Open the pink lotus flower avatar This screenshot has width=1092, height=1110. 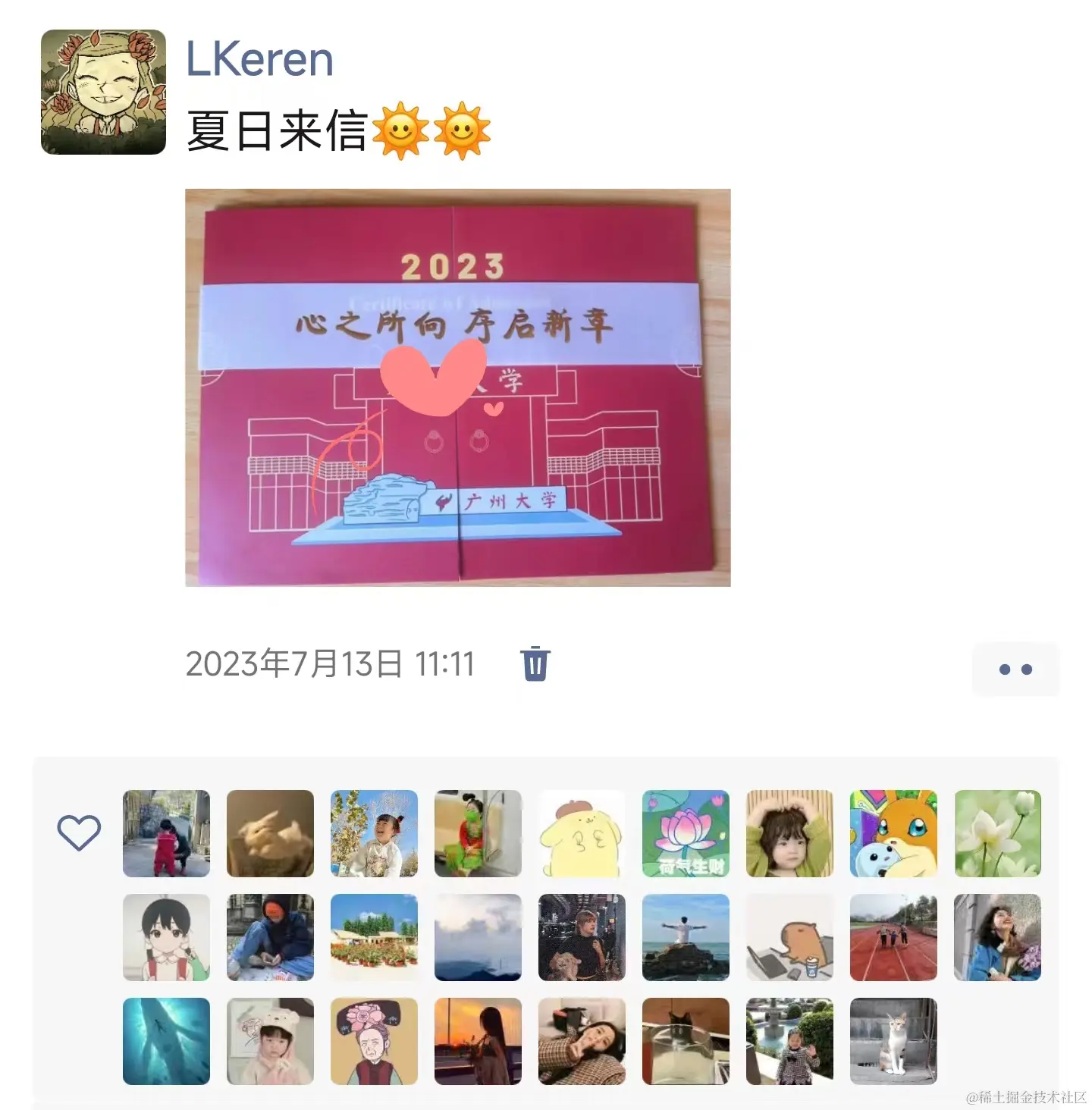click(x=686, y=833)
